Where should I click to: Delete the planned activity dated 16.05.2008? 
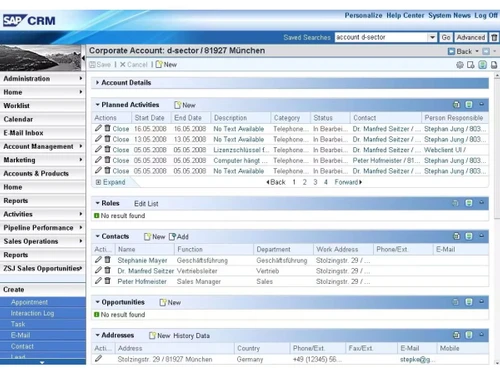pos(107,128)
